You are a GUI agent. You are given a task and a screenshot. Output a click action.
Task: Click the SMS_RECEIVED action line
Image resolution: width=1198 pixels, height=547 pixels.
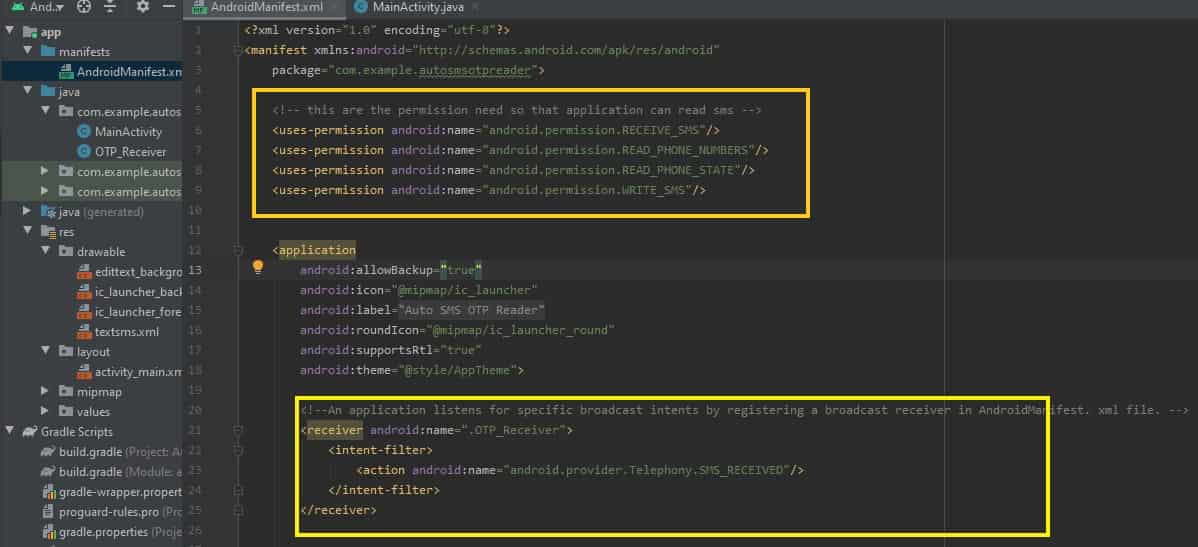(x=580, y=471)
